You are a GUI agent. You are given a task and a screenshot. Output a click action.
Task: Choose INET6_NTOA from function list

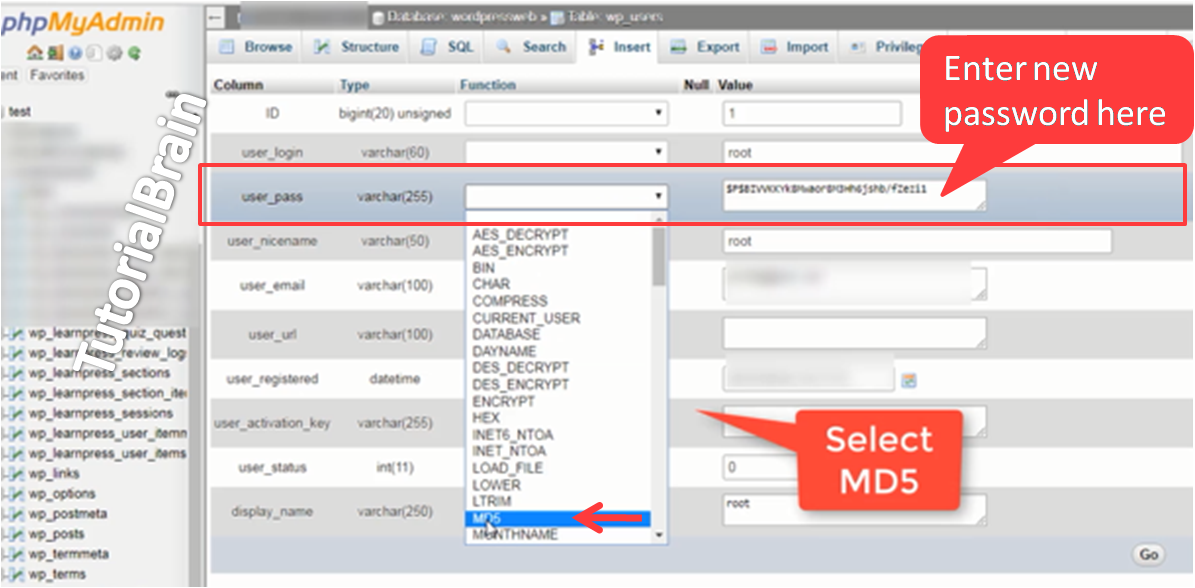click(558, 435)
